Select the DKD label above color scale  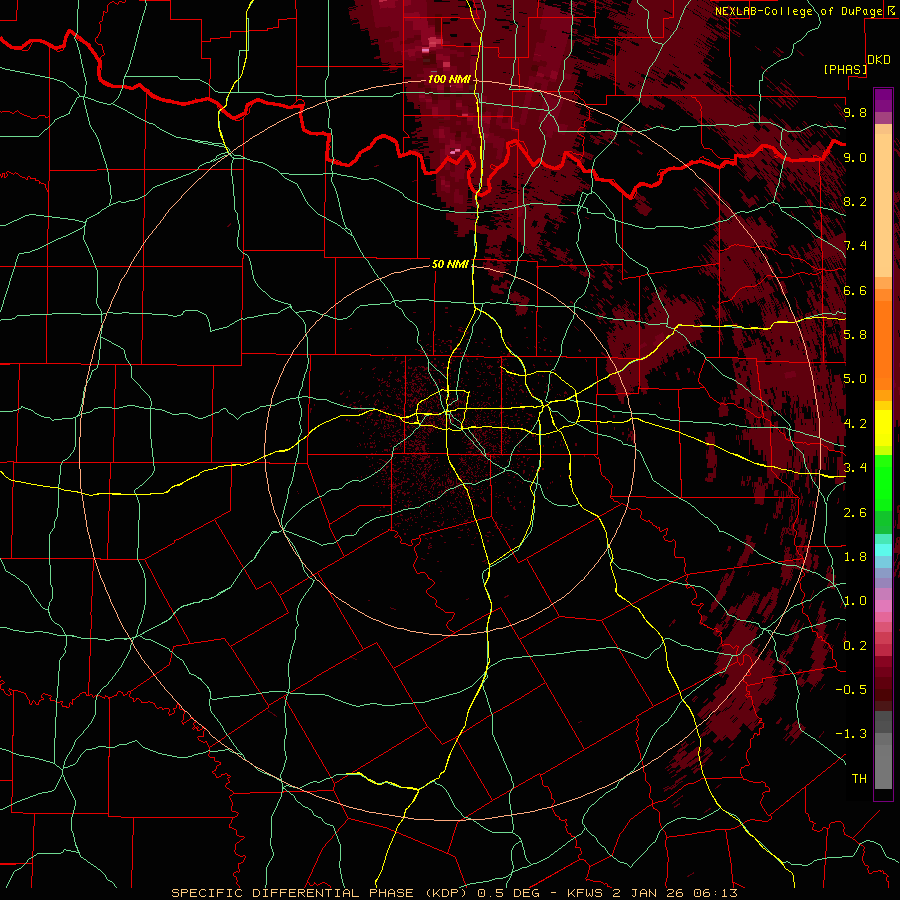[x=879, y=60]
